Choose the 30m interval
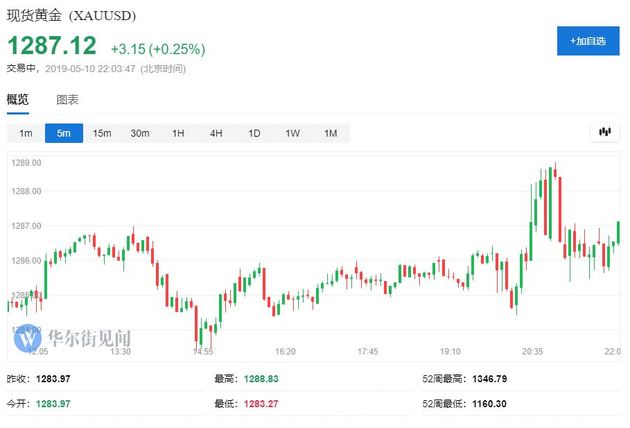 tap(140, 133)
